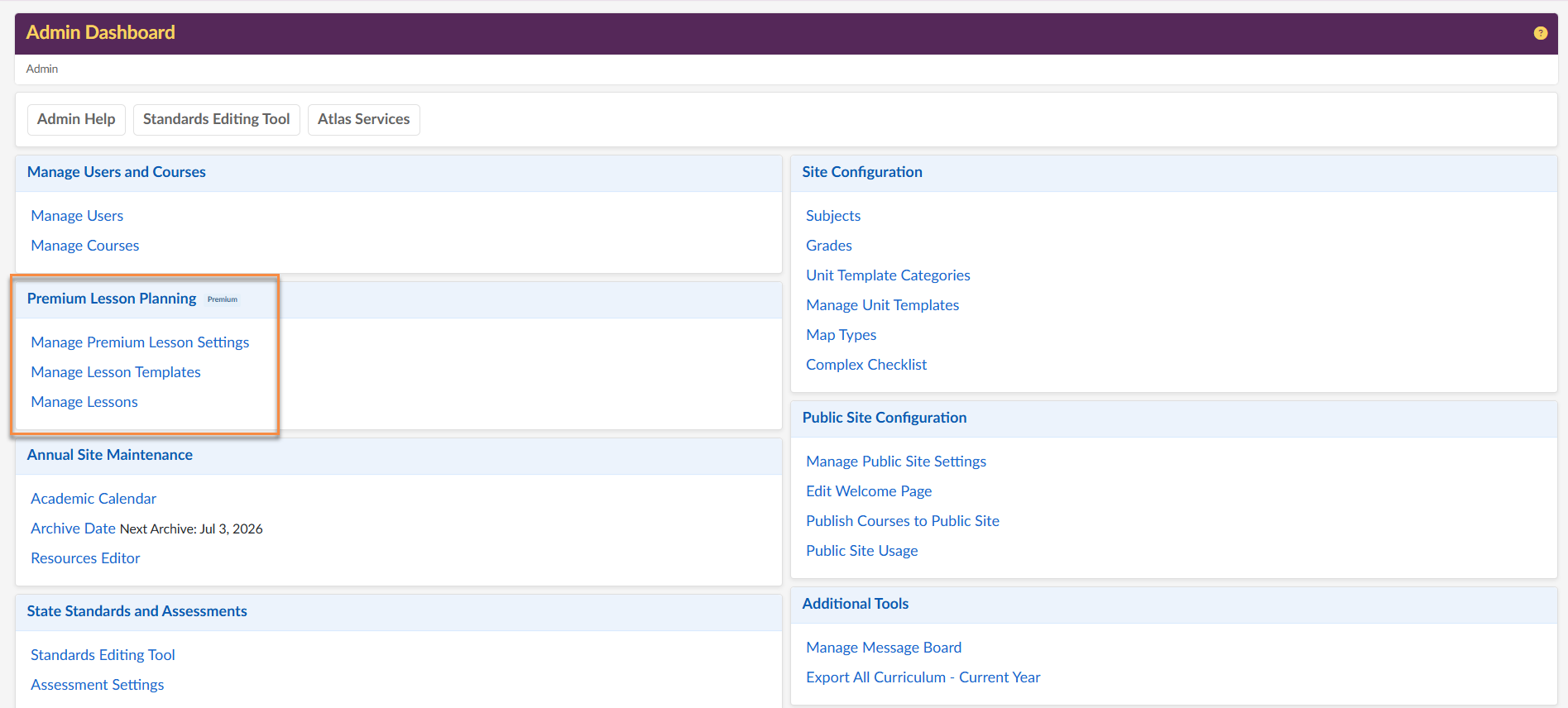Click the Premium badge beside Premium Lesson Planning
Image resolution: width=1568 pixels, height=708 pixels.
223,299
